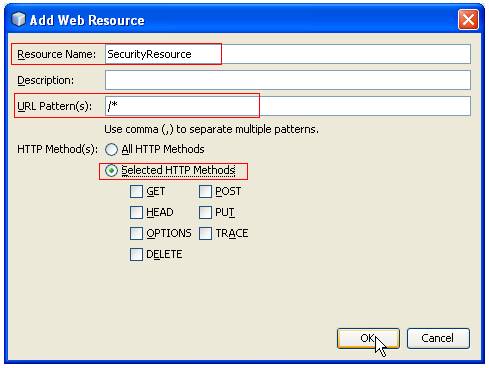Image resolution: width=489 pixels, height=368 pixels.
Task: Enable the PUT method checkbox
Action: click(x=205, y=213)
